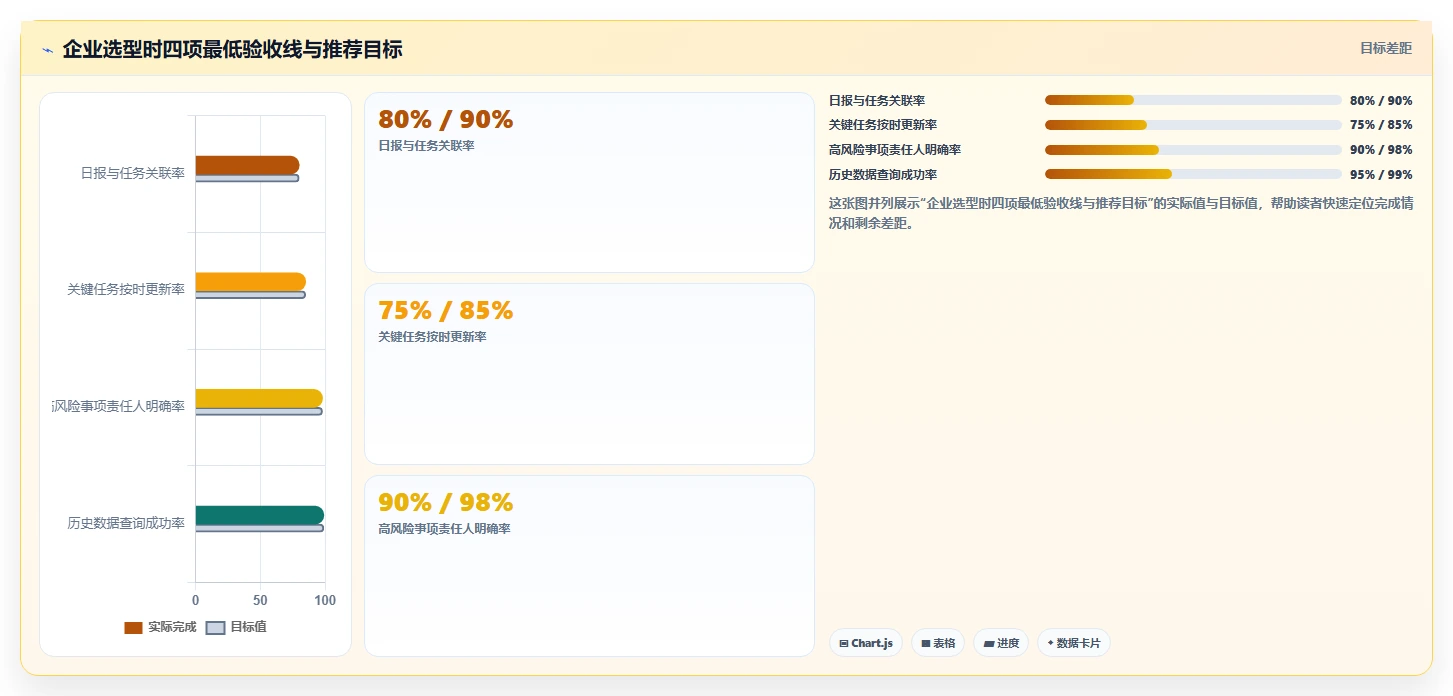Select the 进度 tag chip
The width and height of the screenshot is (1453, 696).
pyautogui.click(x=1001, y=643)
